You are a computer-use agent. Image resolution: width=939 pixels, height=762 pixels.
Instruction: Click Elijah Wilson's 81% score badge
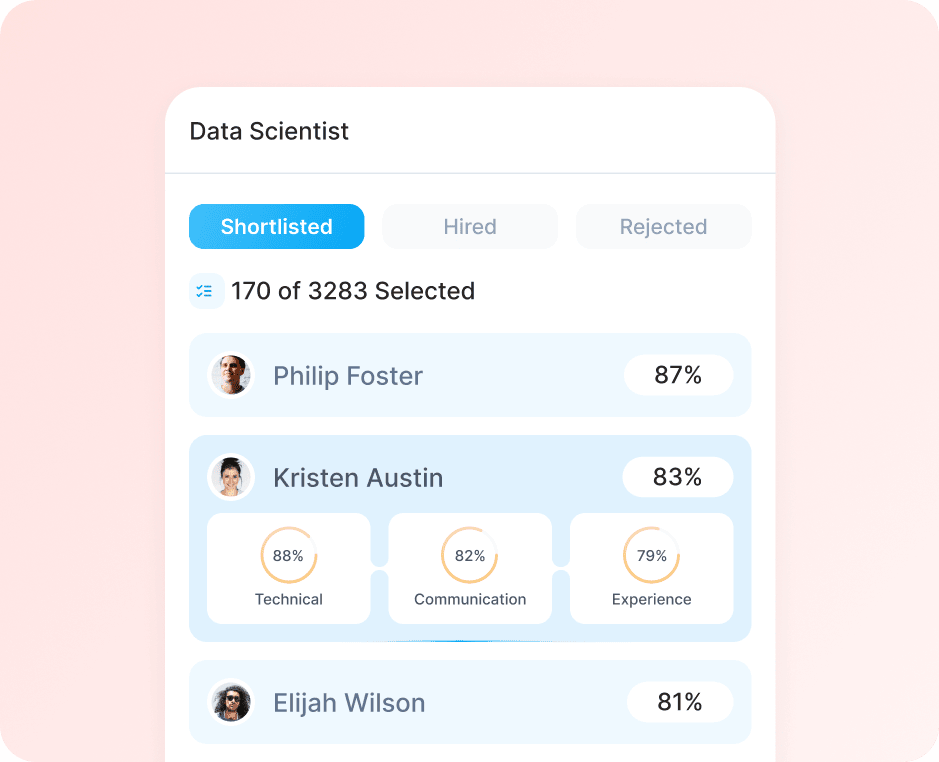(679, 702)
